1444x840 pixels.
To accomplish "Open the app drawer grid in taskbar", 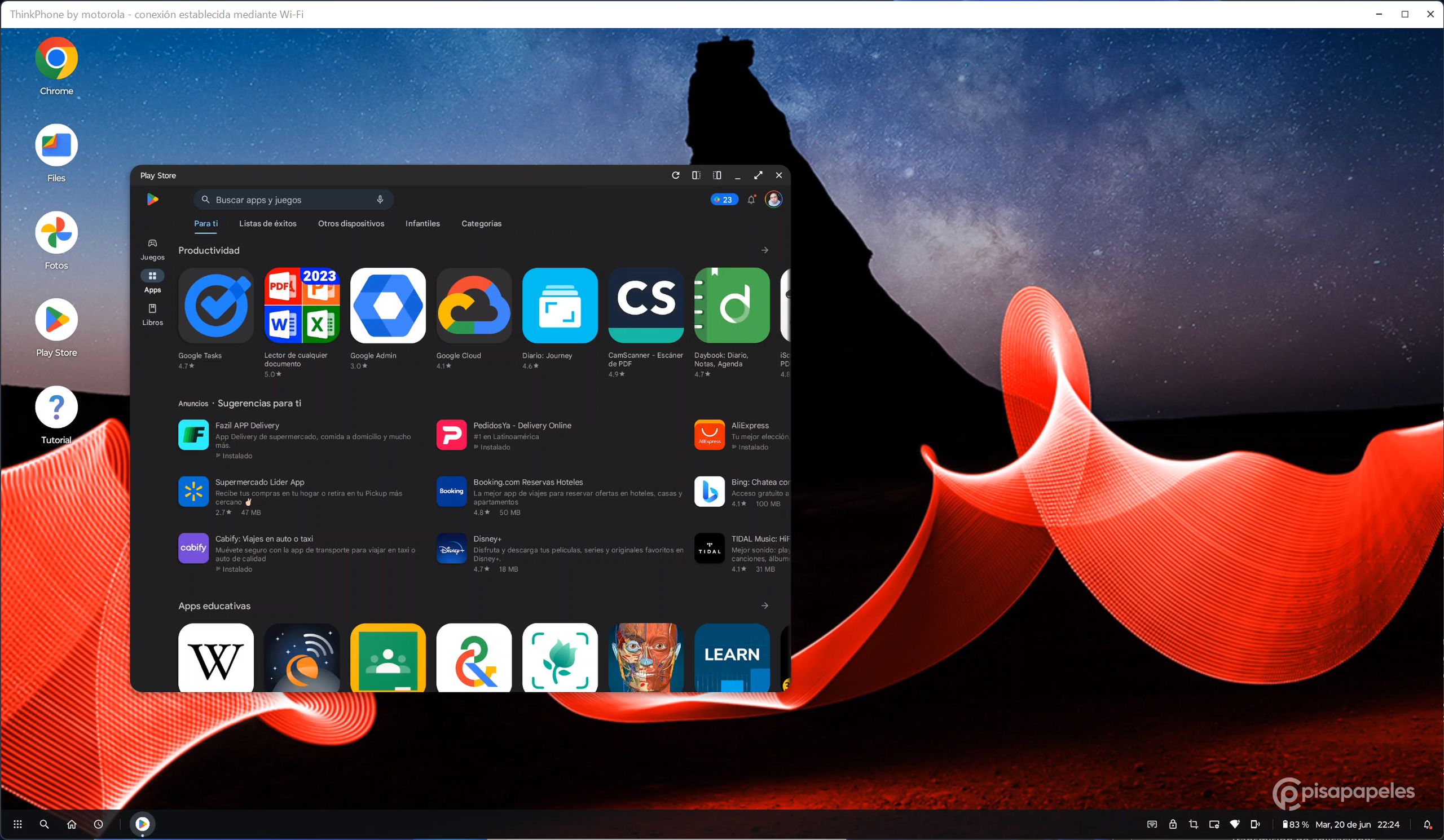I will pos(17,824).
